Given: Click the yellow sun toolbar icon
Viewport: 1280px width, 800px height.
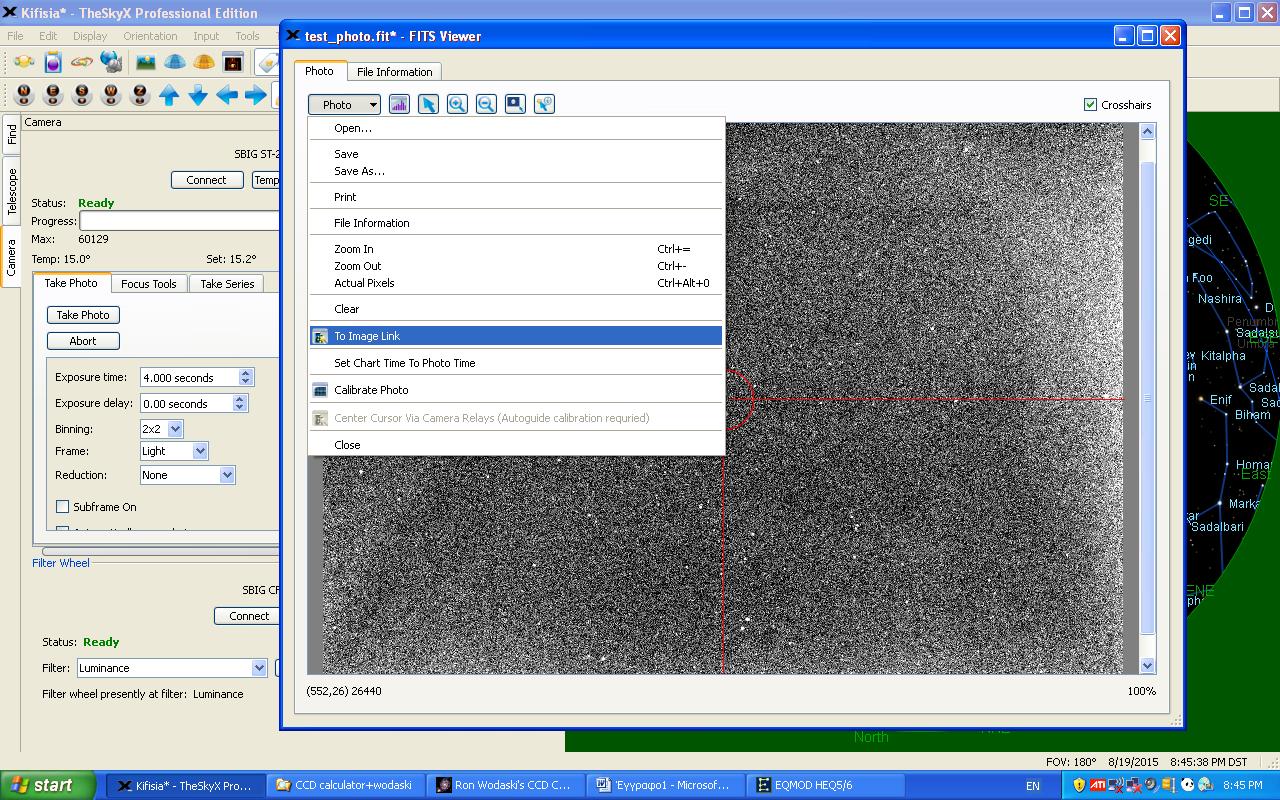Looking at the screenshot, I should (x=24, y=62).
